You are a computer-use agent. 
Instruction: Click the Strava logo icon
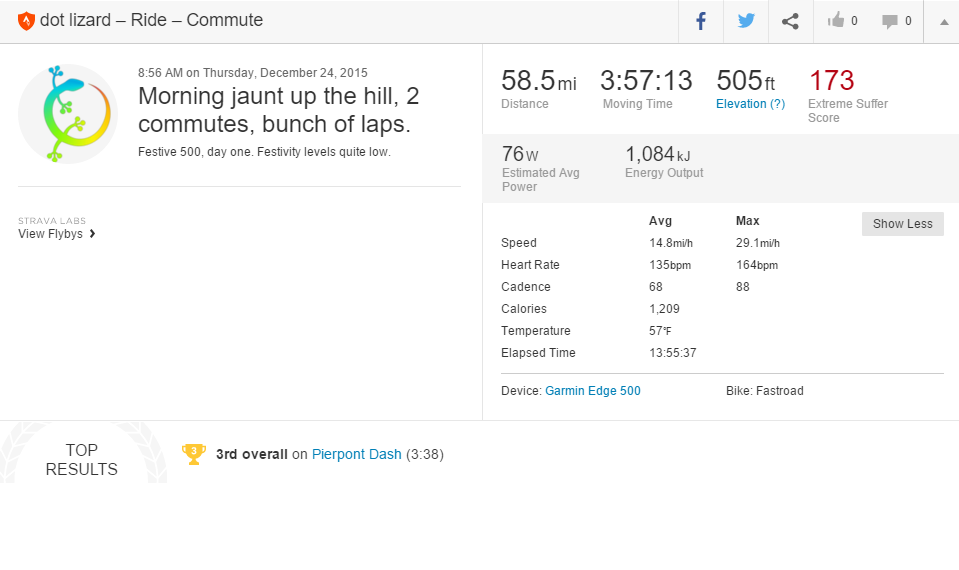pos(26,20)
